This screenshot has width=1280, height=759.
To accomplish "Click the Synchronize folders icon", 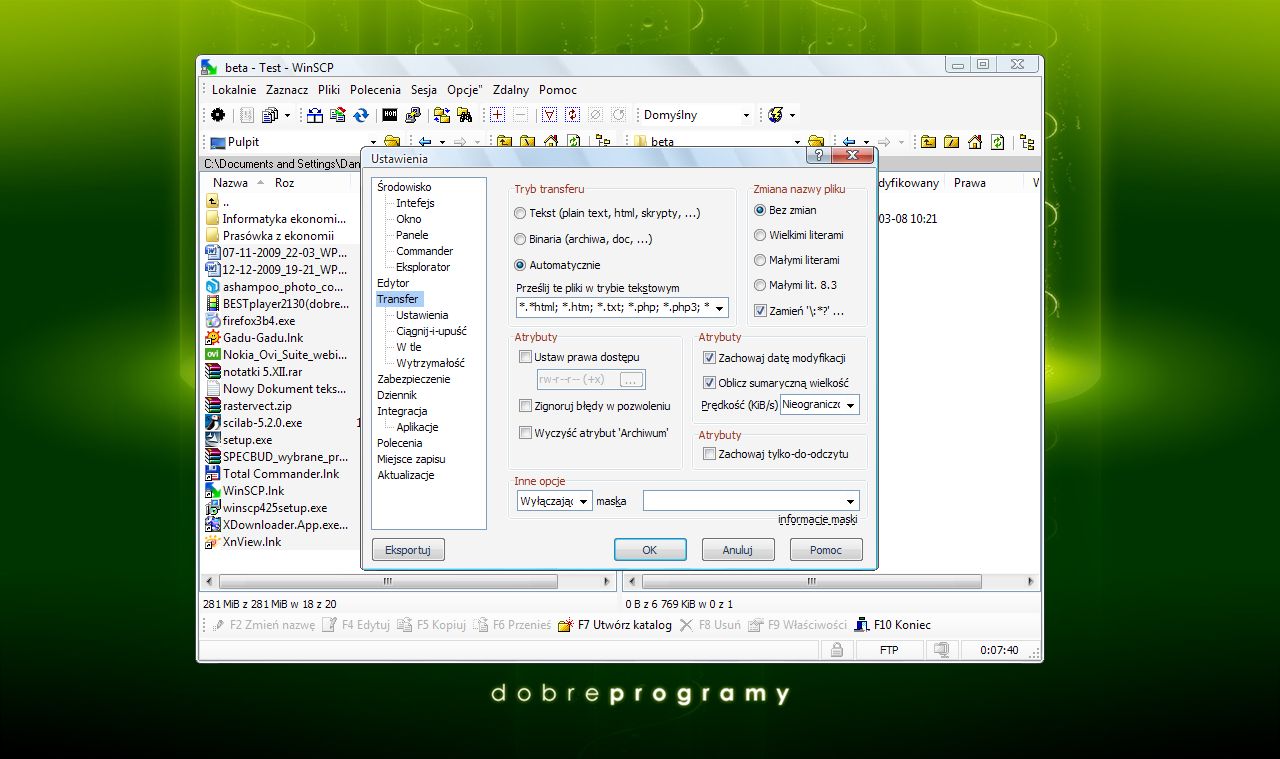I will click(338, 115).
